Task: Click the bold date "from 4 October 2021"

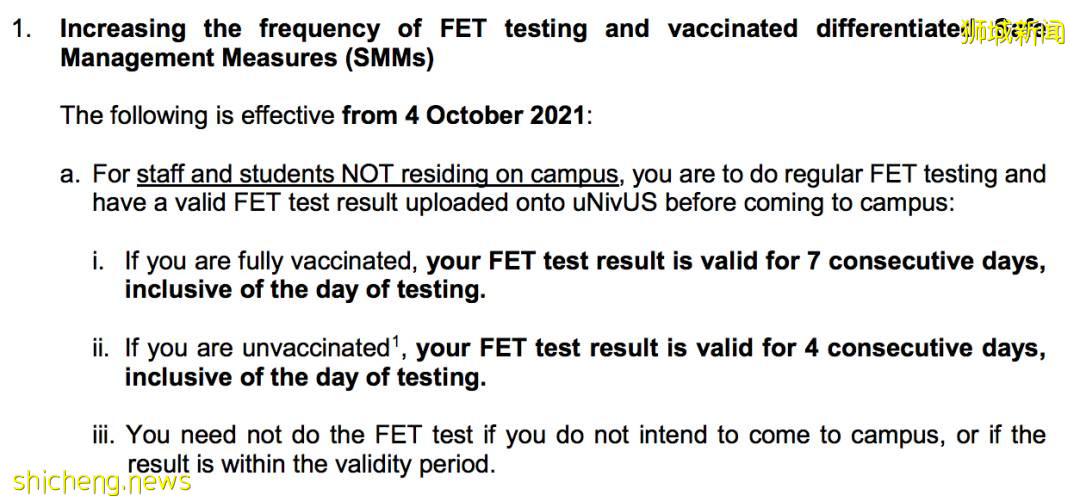Action: pos(463,115)
